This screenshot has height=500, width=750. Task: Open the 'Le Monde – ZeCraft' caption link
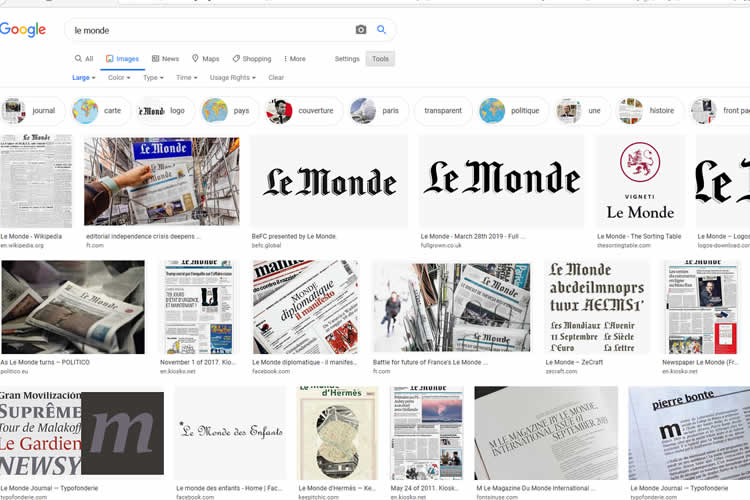click(574, 362)
